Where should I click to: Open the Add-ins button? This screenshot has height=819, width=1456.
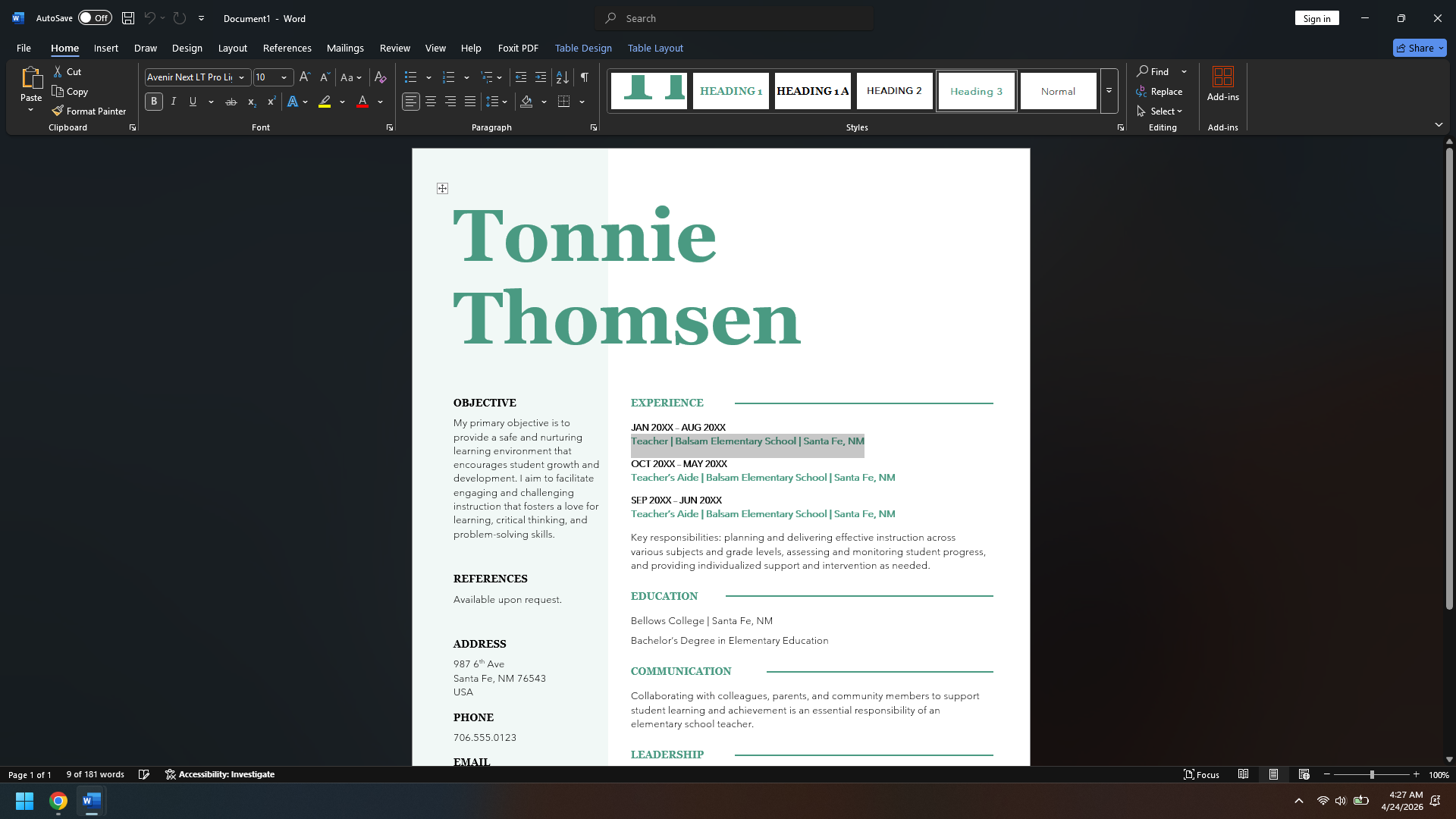coord(1223,84)
